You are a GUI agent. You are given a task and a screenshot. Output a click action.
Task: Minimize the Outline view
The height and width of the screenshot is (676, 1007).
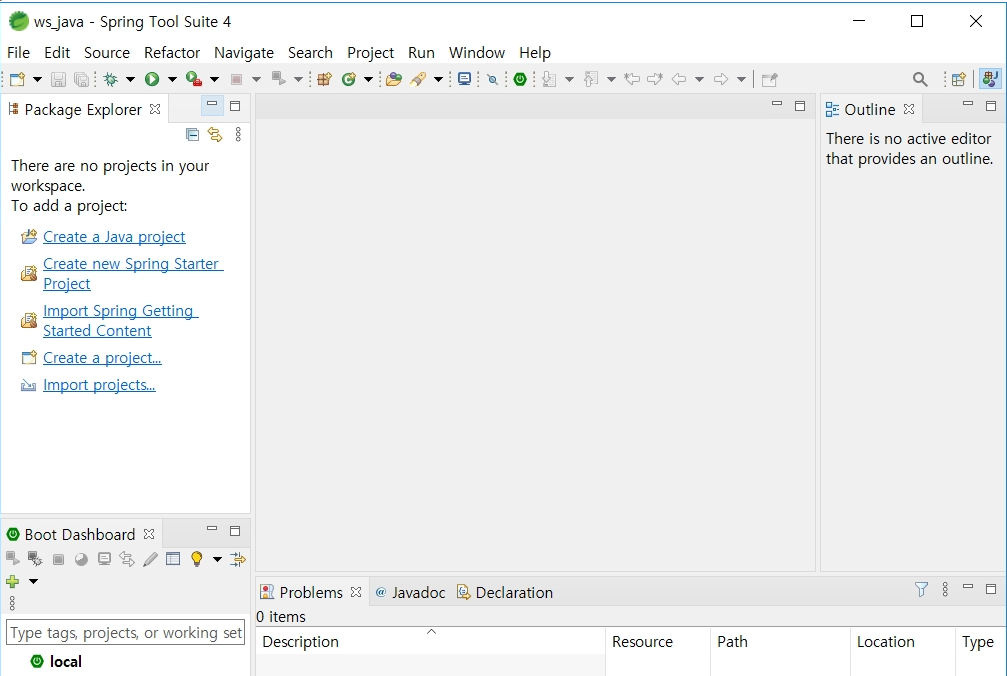(968, 105)
